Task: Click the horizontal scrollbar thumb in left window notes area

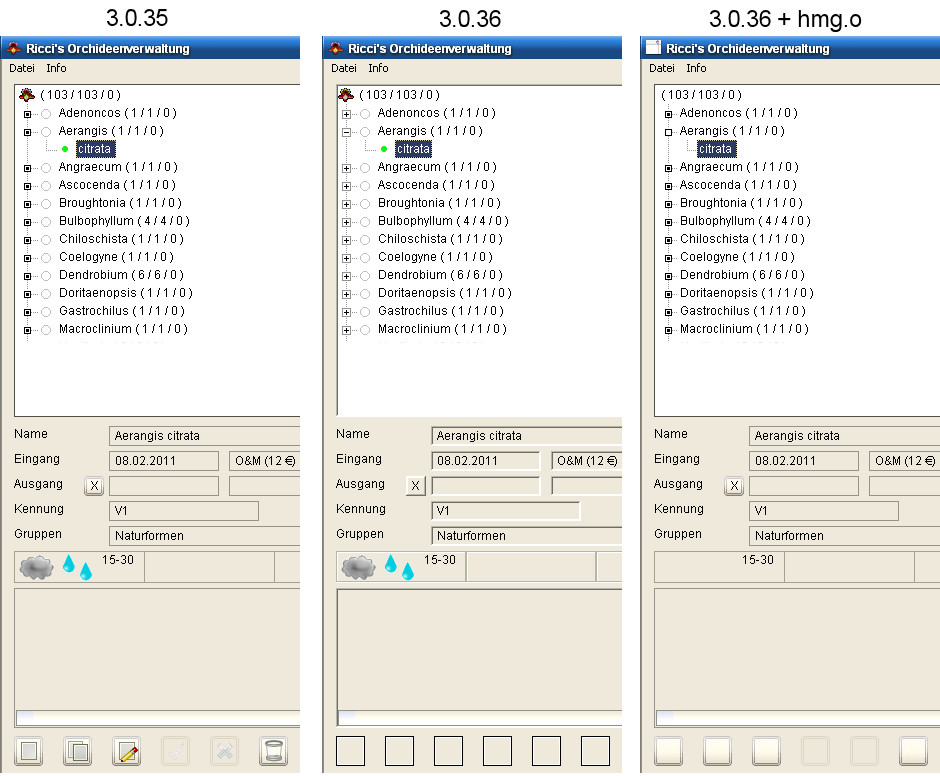Action: click(25, 716)
